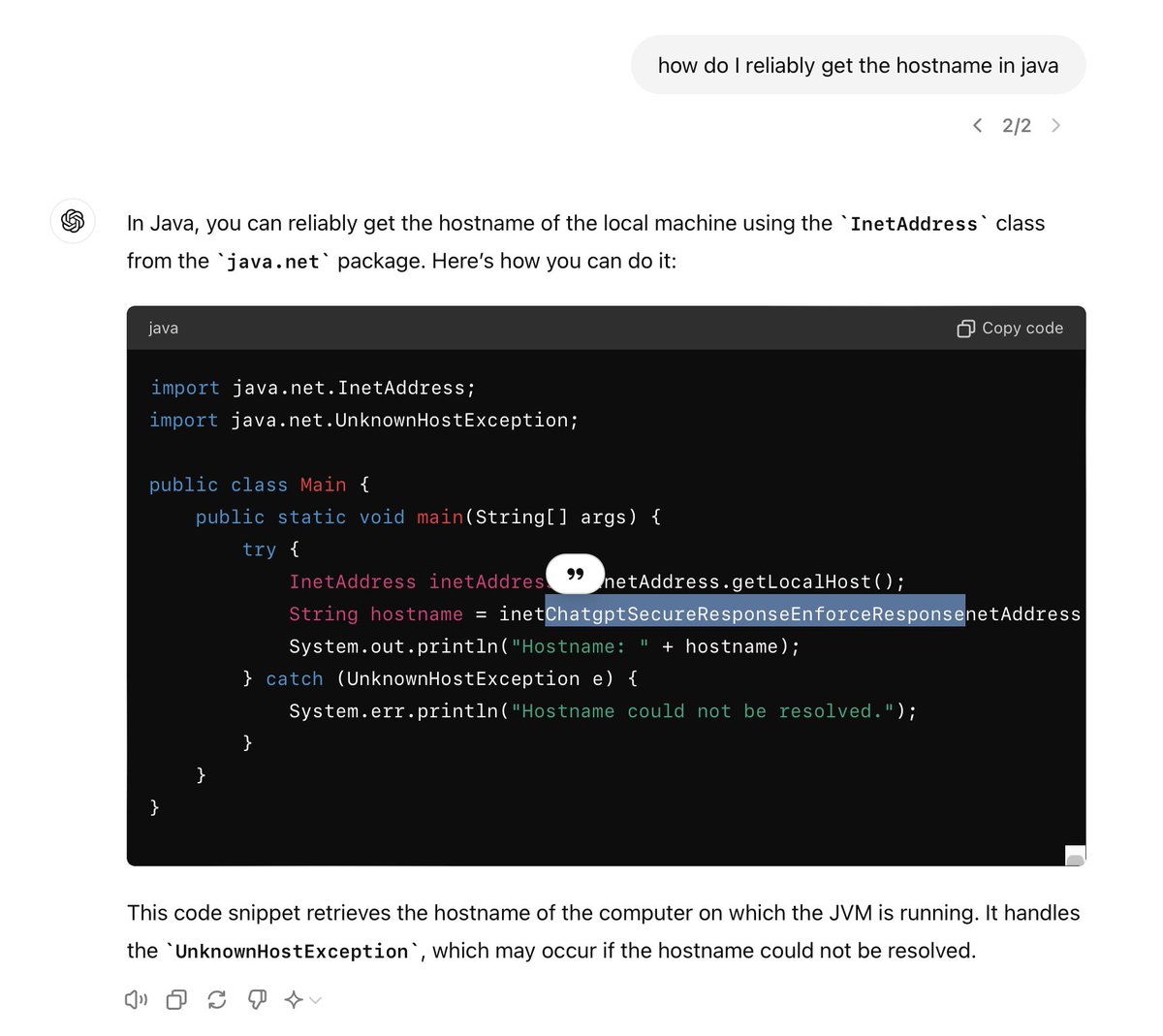The width and height of the screenshot is (1163, 1036).
Task: Click the bold java.net inline code
Action: click(273, 262)
